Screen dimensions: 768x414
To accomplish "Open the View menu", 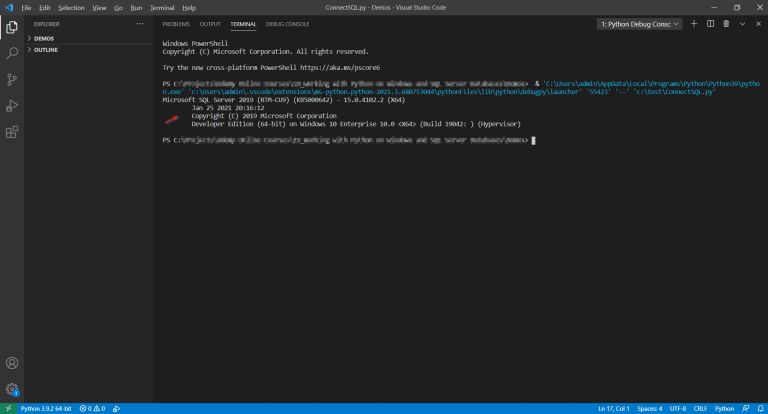I will coord(99,8).
